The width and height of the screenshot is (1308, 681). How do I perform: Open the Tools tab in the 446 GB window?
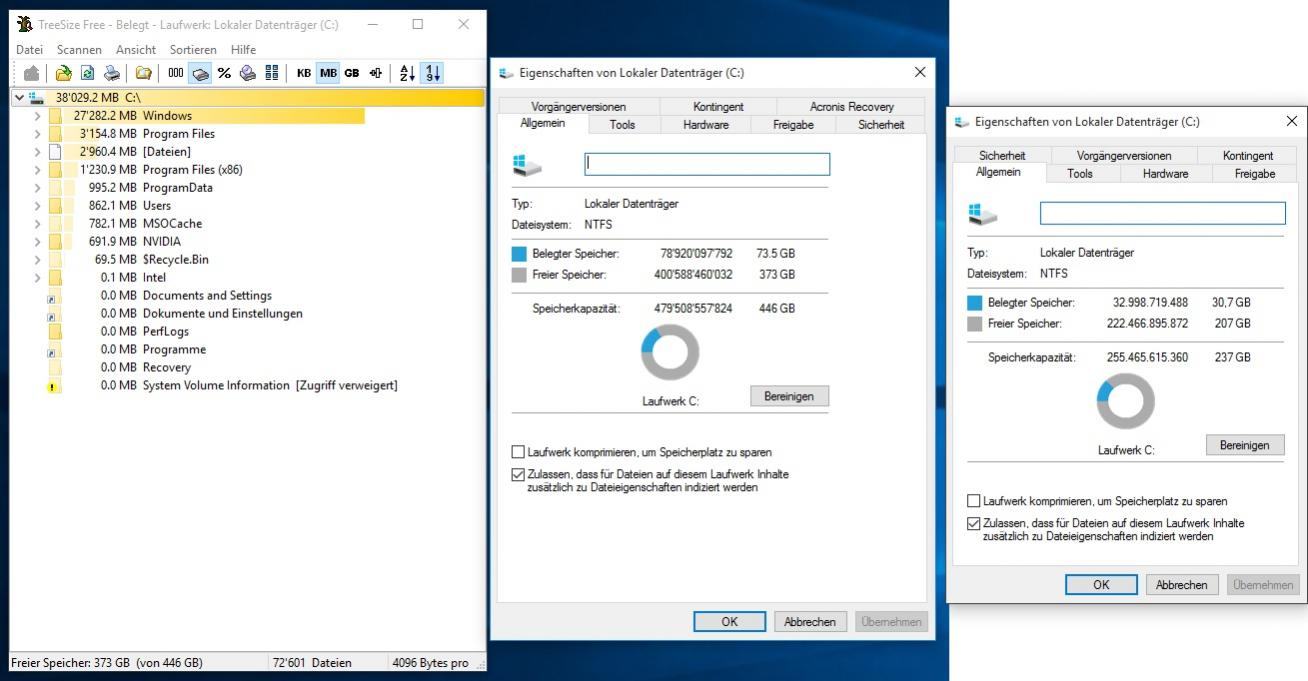[x=622, y=125]
